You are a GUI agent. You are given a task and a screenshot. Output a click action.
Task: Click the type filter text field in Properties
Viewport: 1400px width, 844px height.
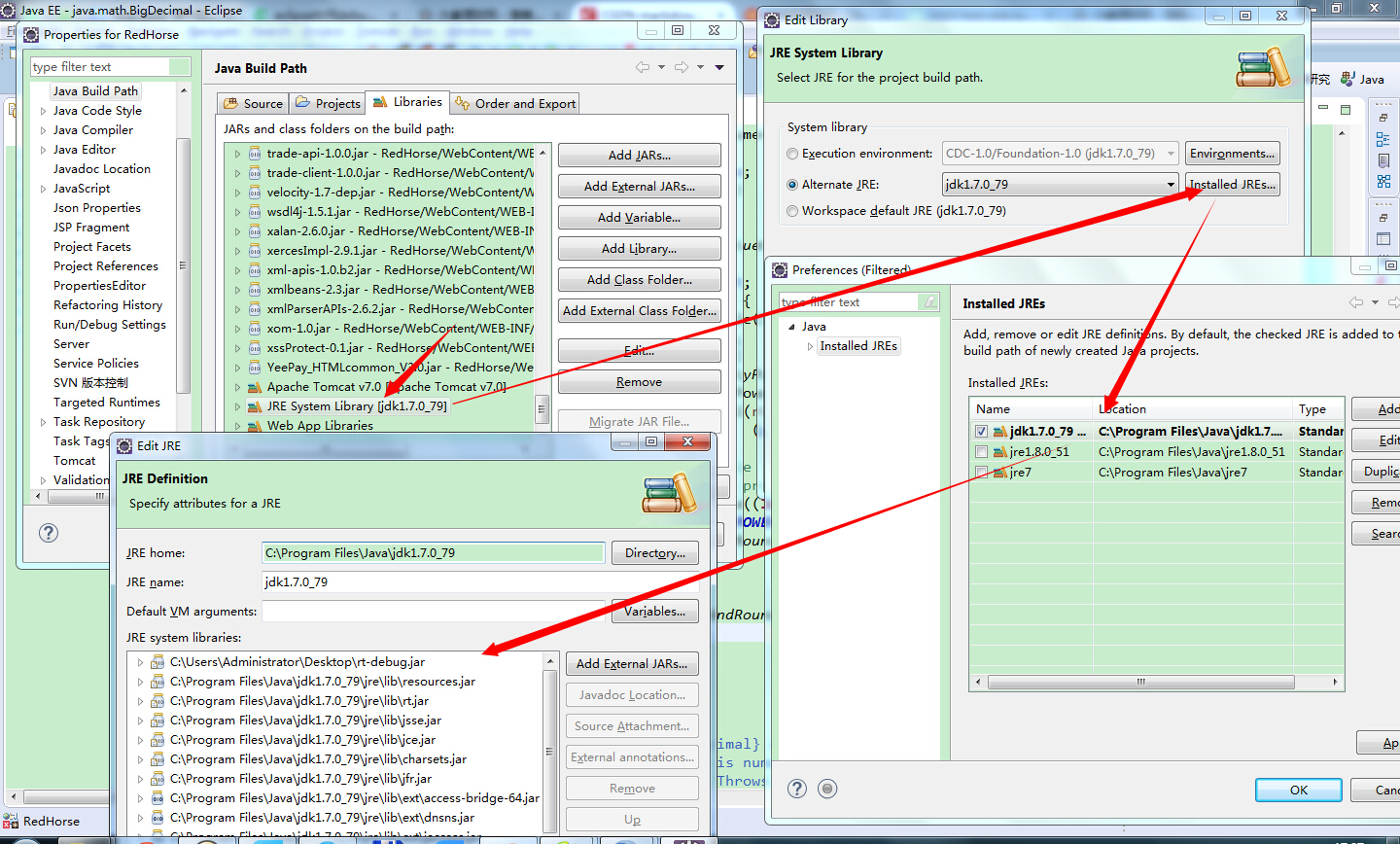(x=111, y=67)
